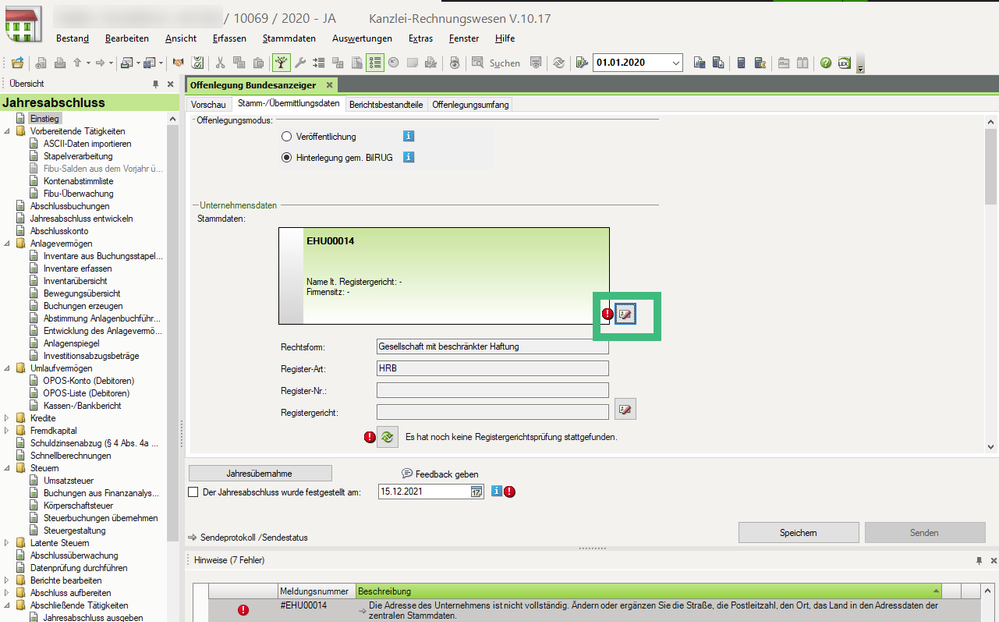Open the 01.01.2020 date dropdown
Image resolution: width=999 pixels, height=622 pixels.
(675, 62)
